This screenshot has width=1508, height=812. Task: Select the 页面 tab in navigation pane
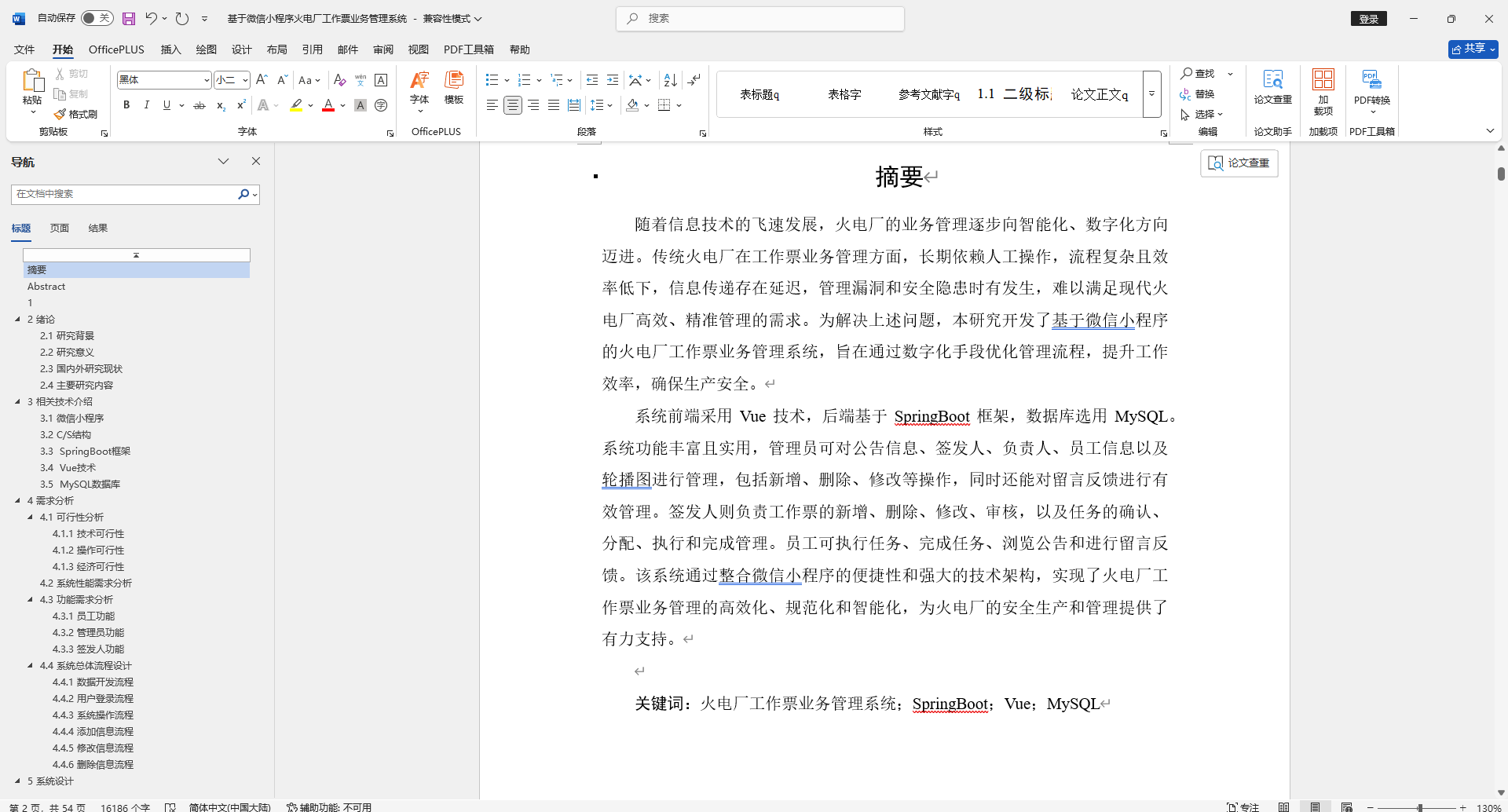[x=59, y=228]
